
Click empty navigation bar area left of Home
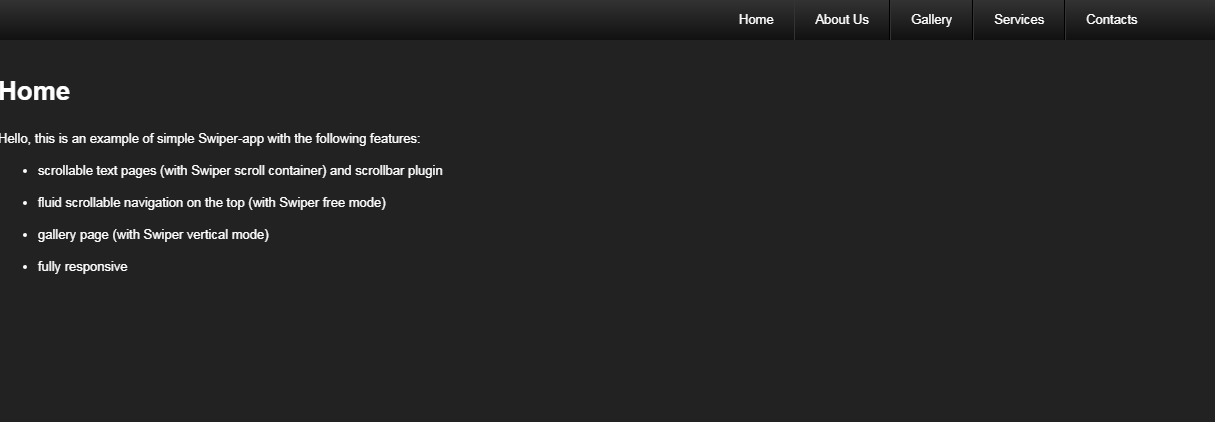pos(360,20)
